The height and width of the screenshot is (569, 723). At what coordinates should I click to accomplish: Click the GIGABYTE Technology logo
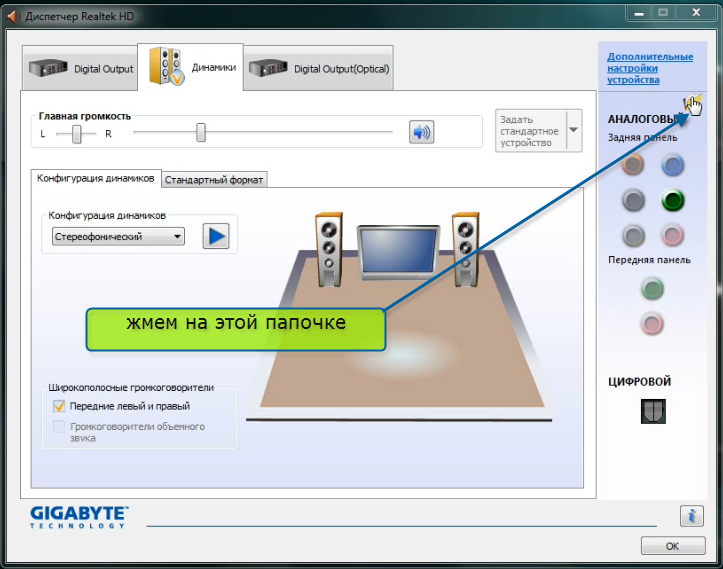tap(79, 516)
